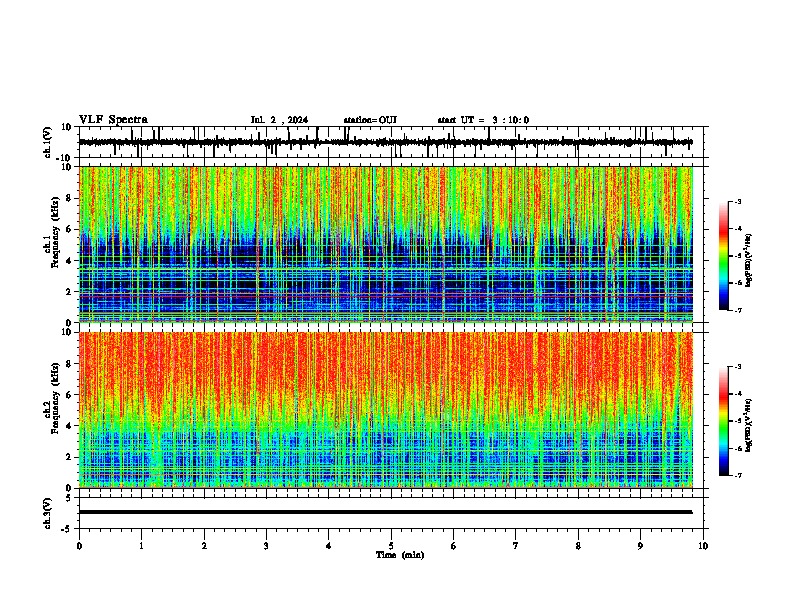Click the "6" kHz tick of ch.1 spectrogram

coord(69,230)
